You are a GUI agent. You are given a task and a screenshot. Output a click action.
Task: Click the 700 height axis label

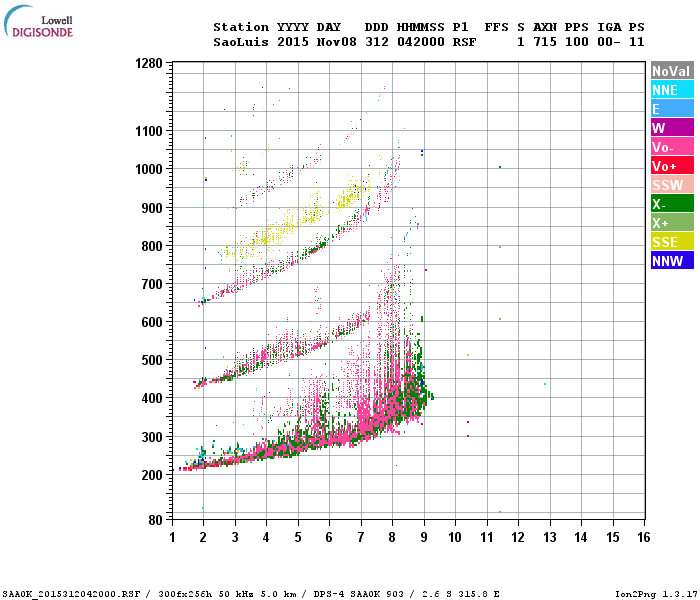[x=152, y=284]
